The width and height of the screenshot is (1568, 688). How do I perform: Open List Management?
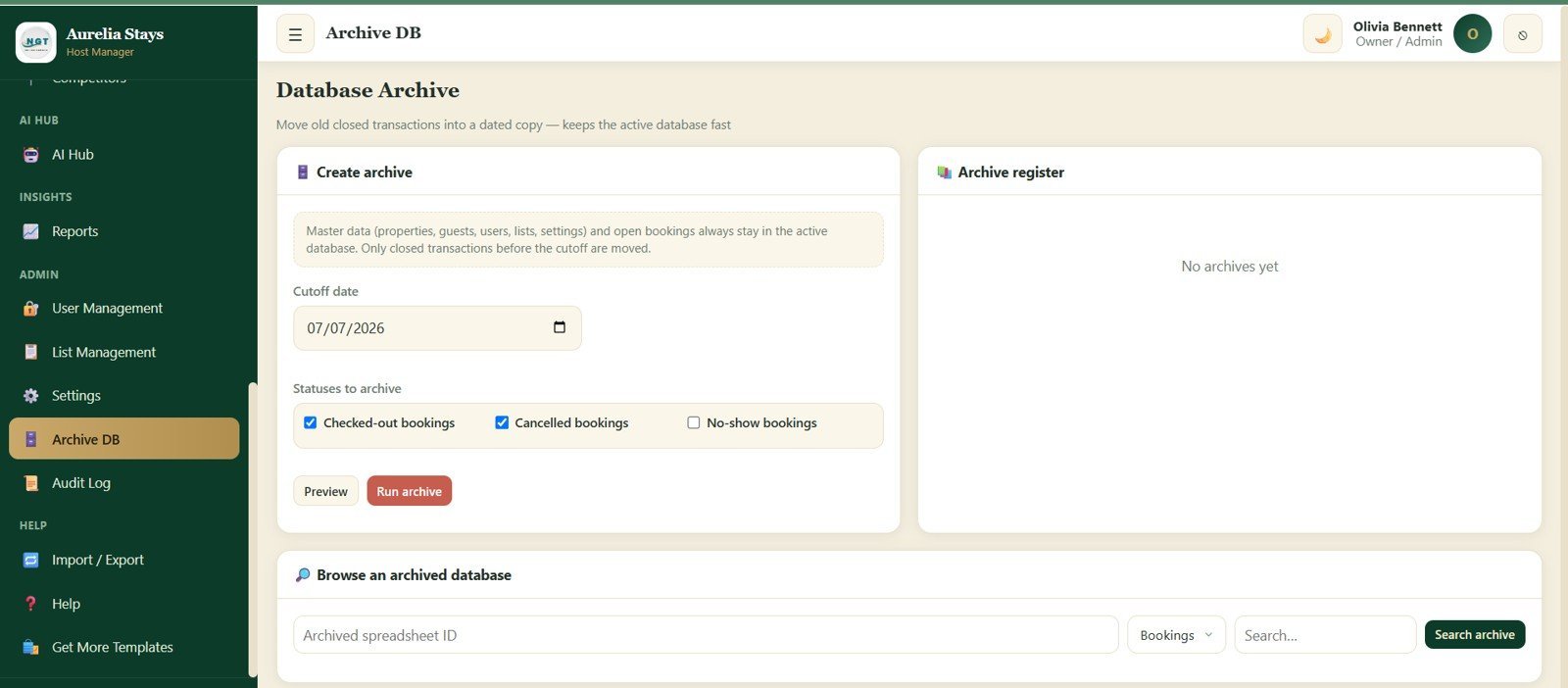tap(123, 352)
